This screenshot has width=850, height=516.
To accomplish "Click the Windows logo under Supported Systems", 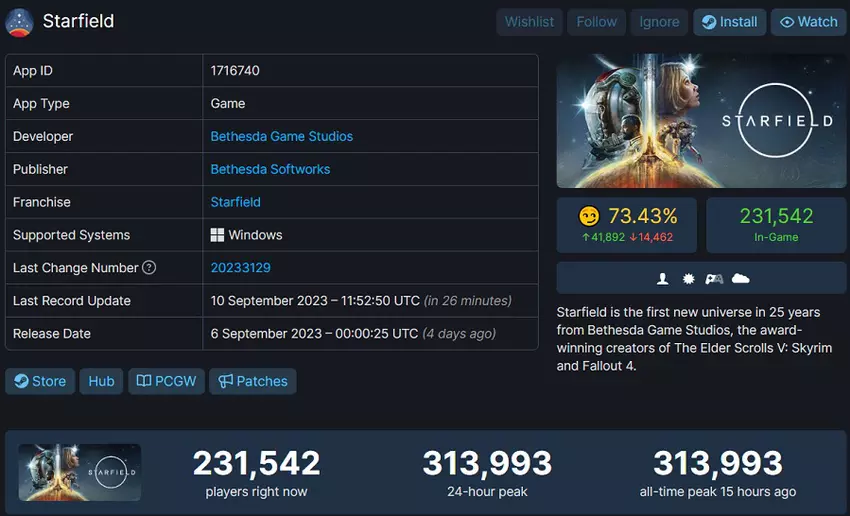I will (217, 235).
